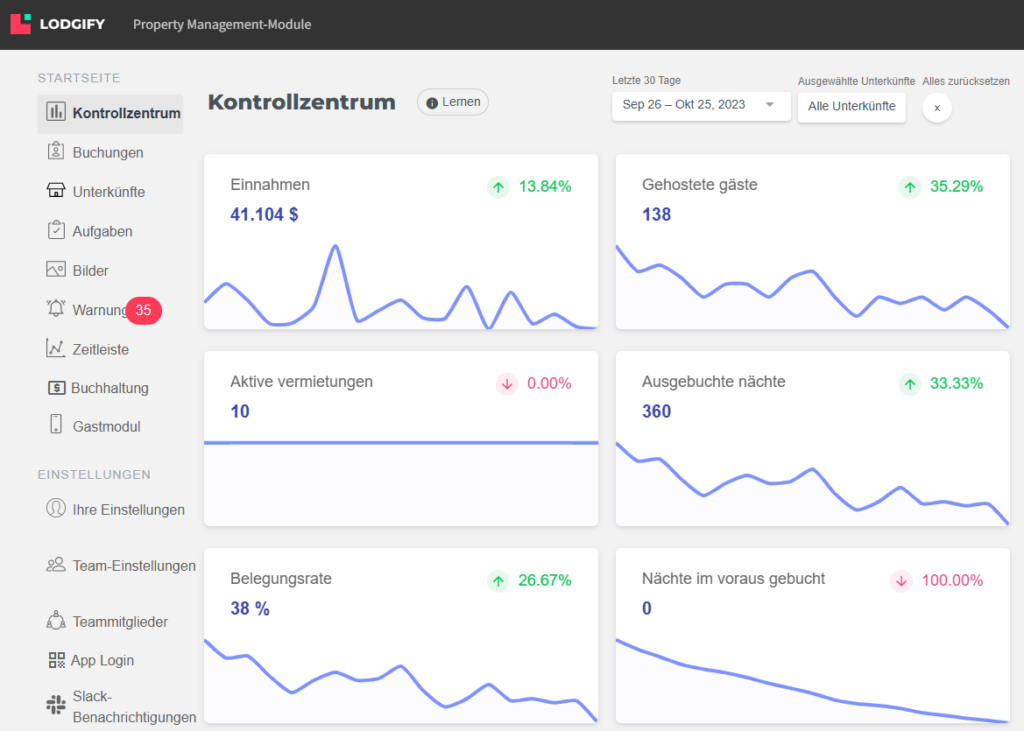1024x731 pixels.
Task: Reset all filters with the x button
Action: click(x=937, y=108)
